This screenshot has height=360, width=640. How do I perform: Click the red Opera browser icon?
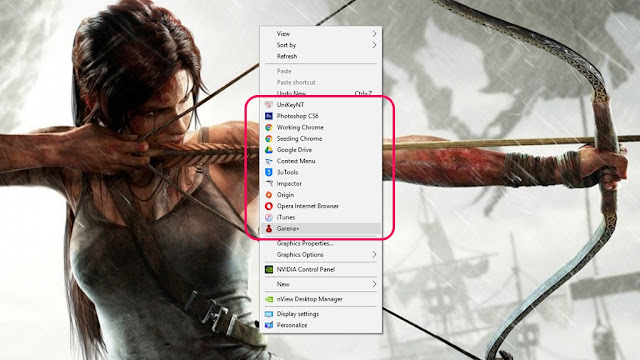pyautogui.click(x=269, y=206)
